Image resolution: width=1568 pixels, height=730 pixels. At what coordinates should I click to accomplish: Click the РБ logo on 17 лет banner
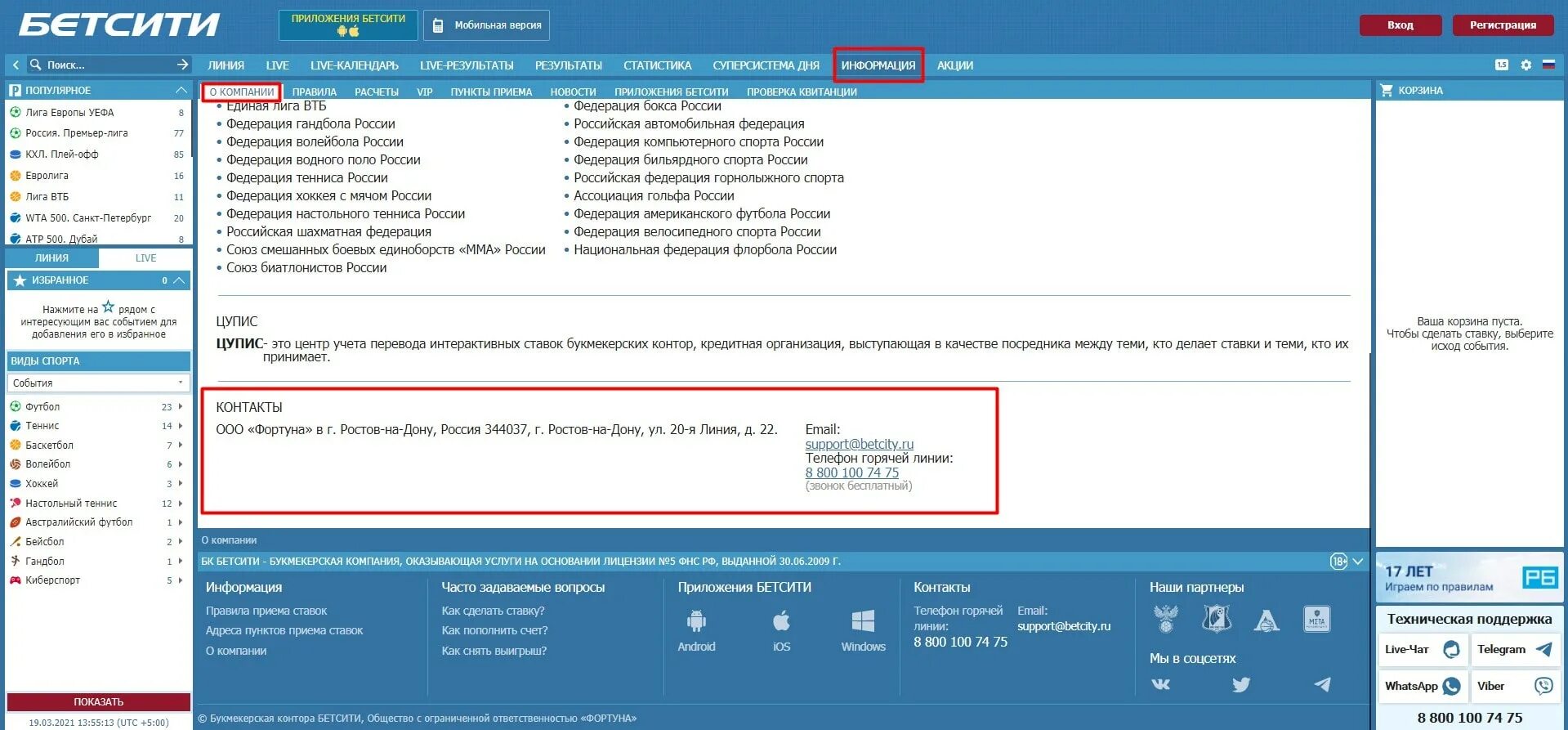click(1539, 578)
